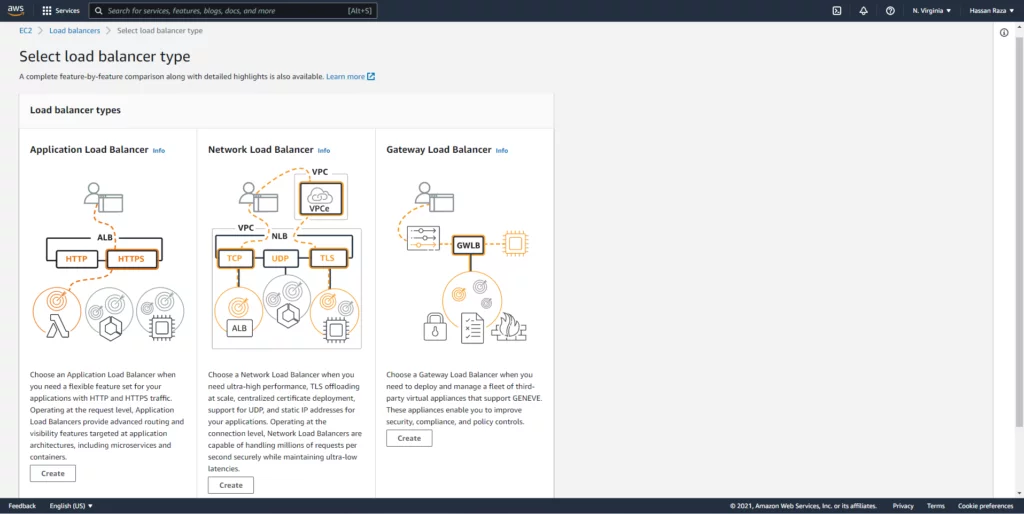The height and width of the screenshot is (514, 1024).
Task: Click the firewall flame icon in gateway diagram
Action: pyautogui.click(x=509, y=326)
